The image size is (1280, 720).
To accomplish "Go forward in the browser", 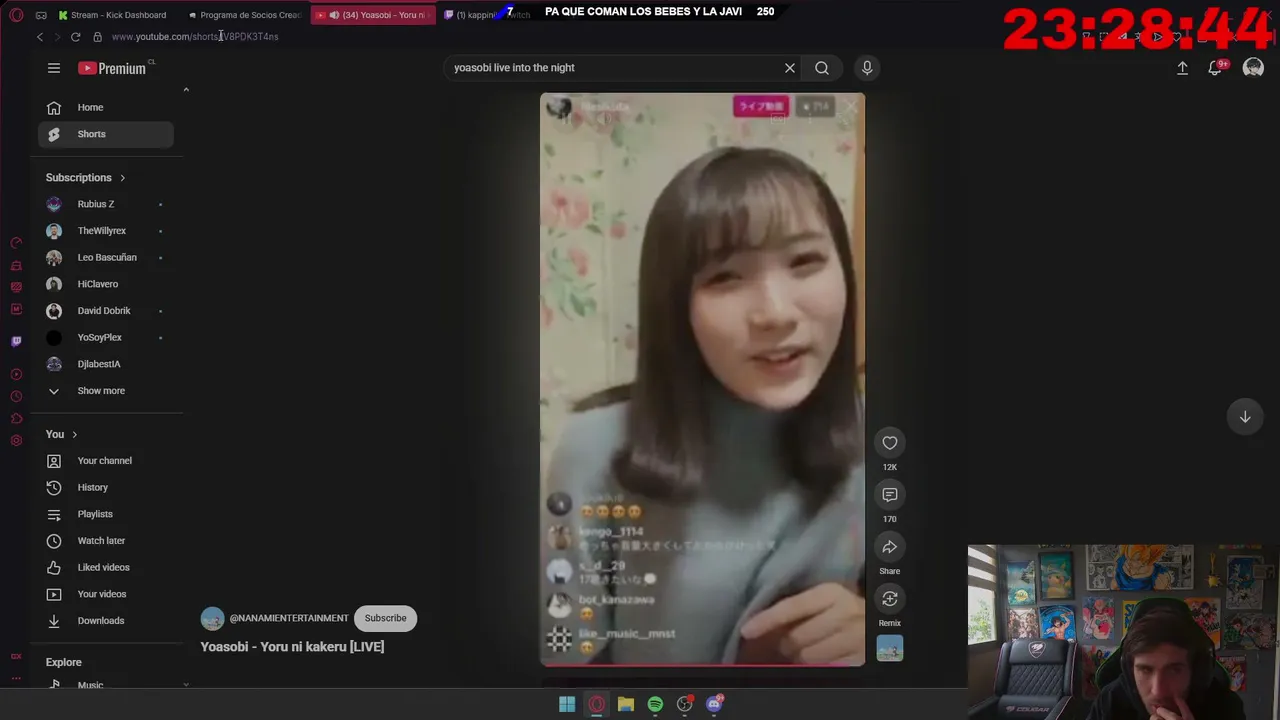I will tap(57, 37).
